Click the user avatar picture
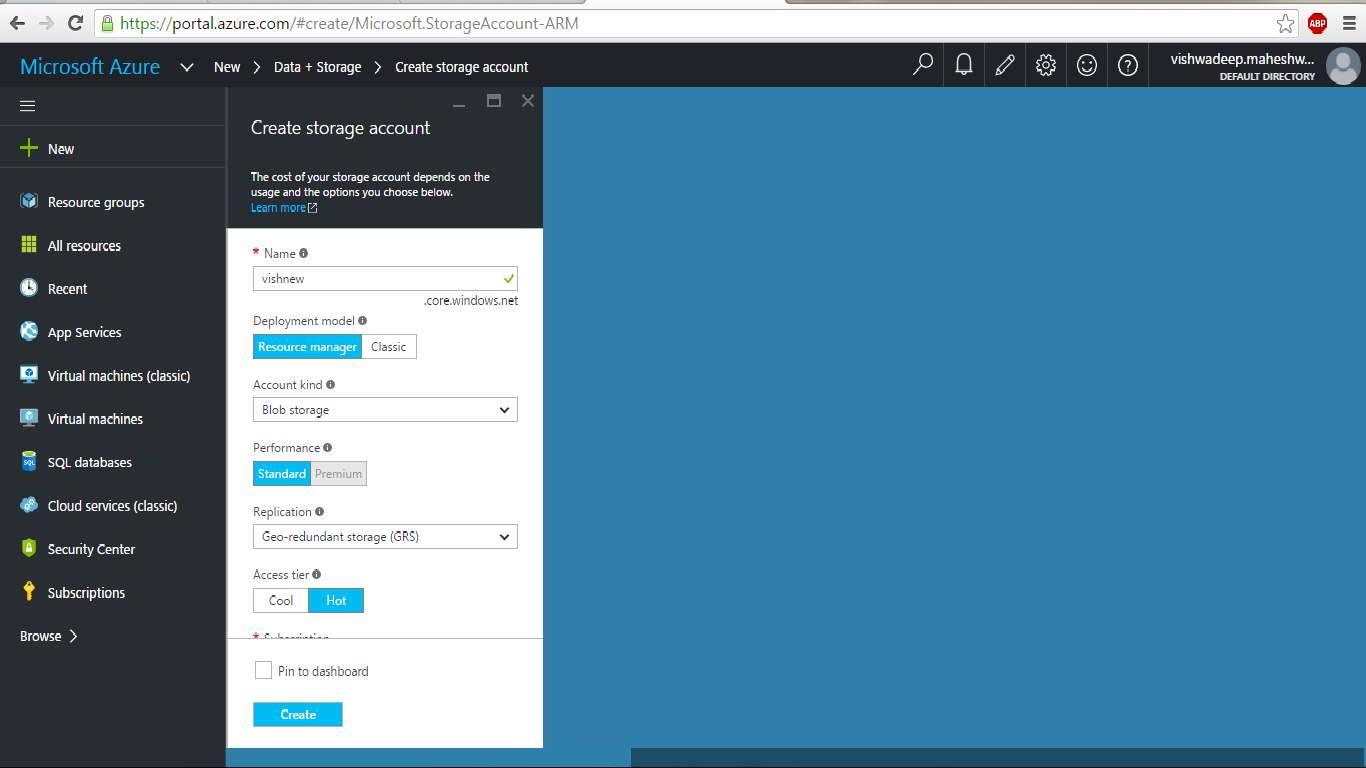 coord(1343,66)
